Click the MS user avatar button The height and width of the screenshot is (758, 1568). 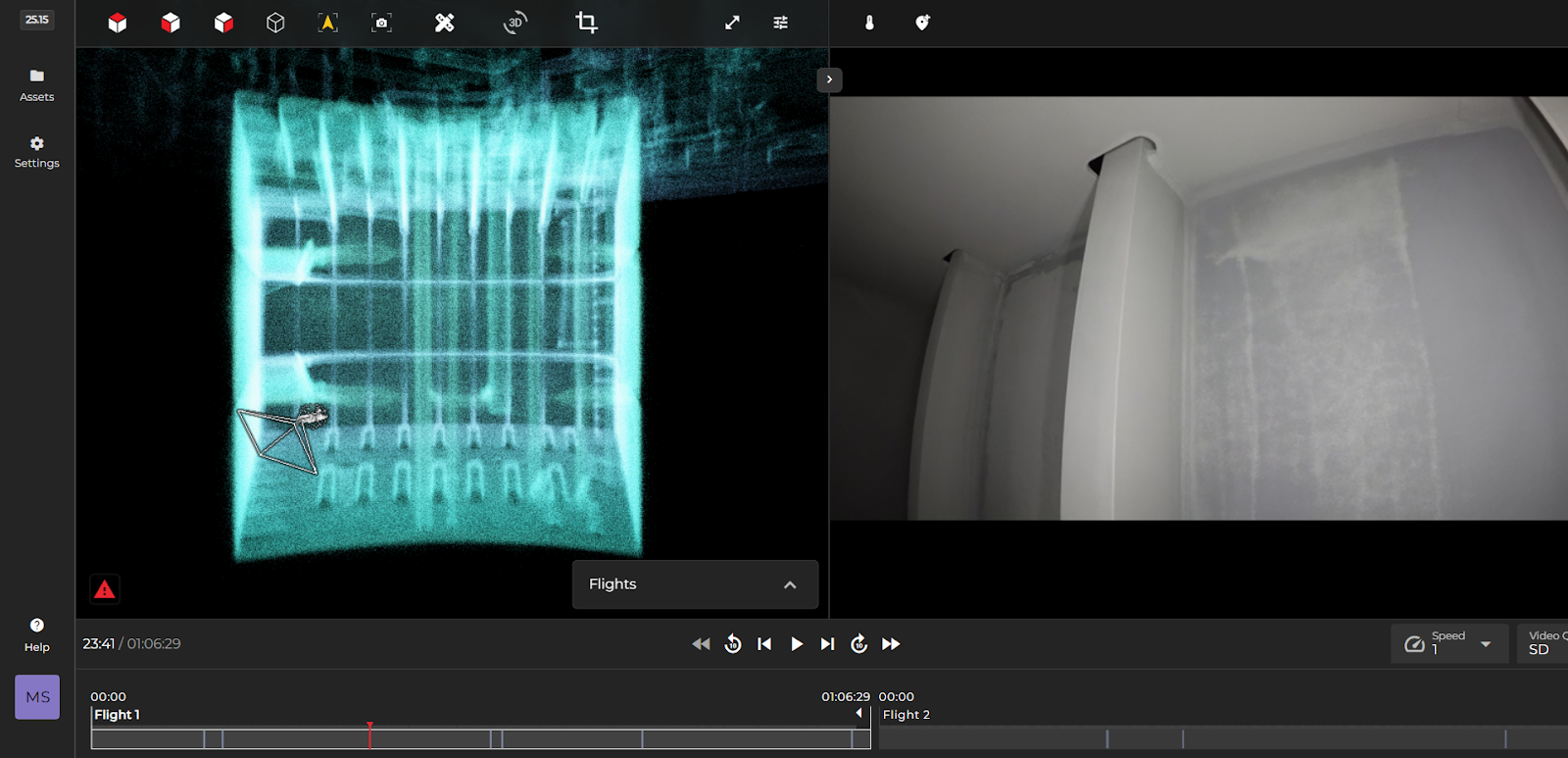[x=37, y=697]
